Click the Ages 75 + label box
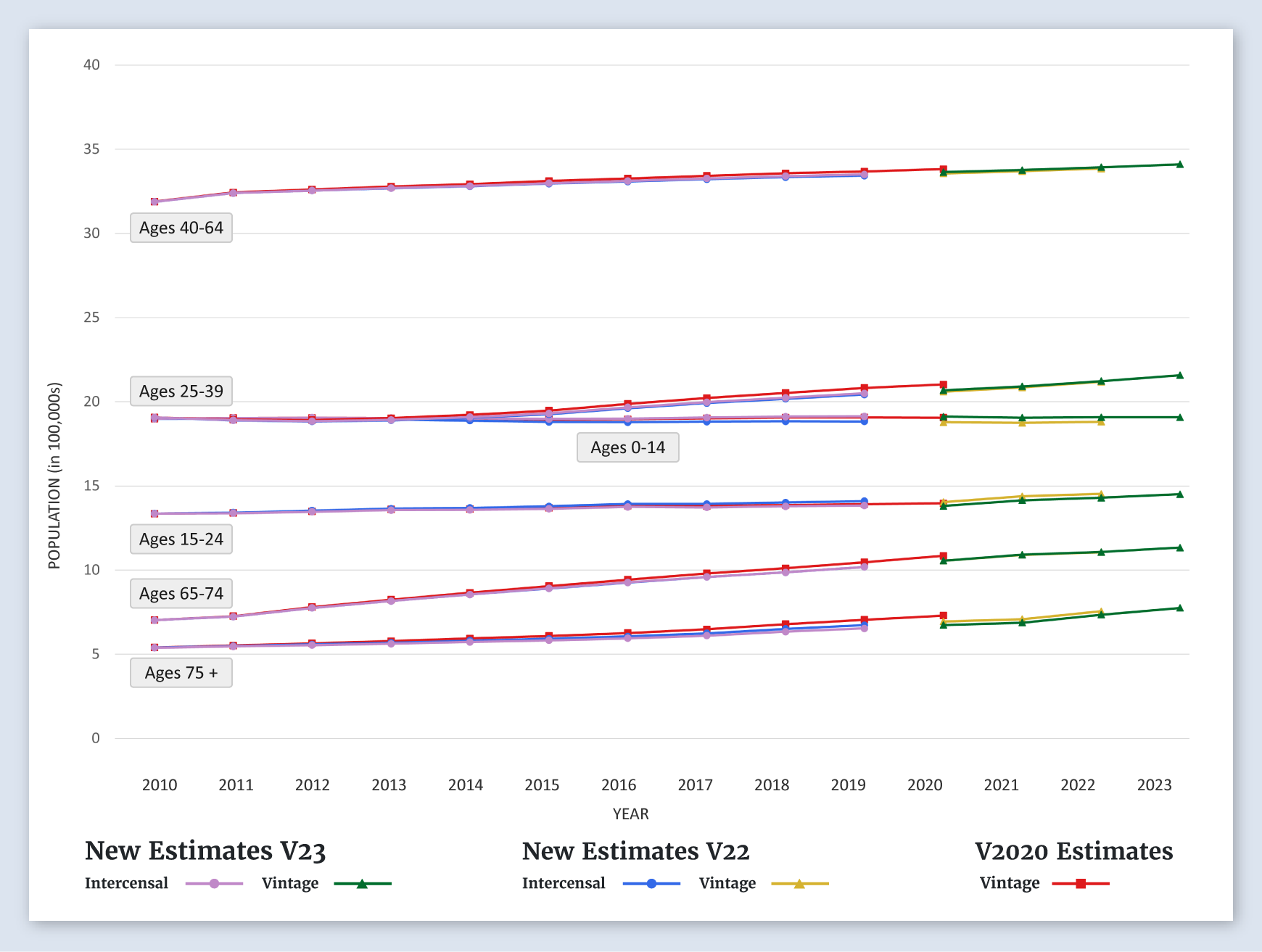 tap(181, 673)
